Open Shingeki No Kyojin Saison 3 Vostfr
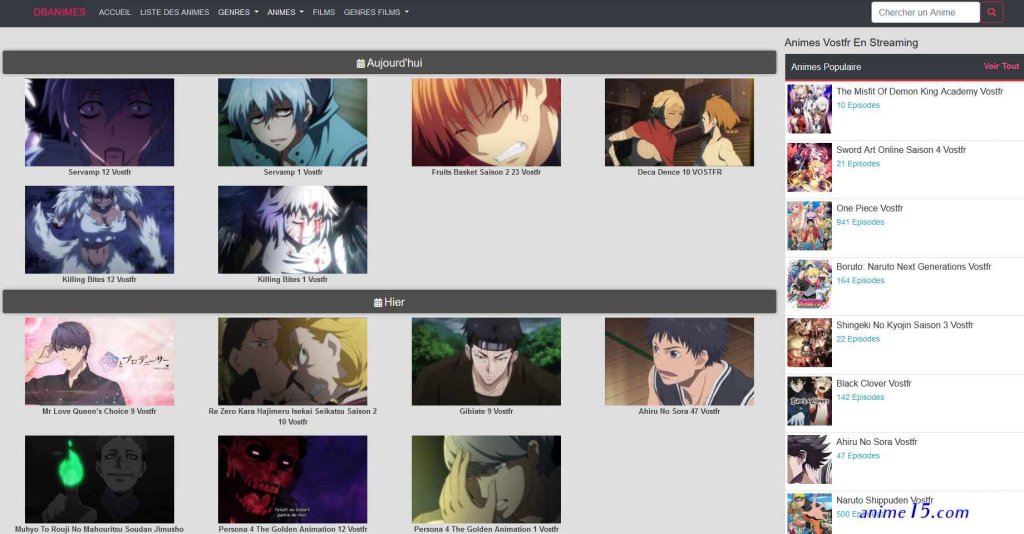The image size is (1024, 534). [x=904, y=324]
